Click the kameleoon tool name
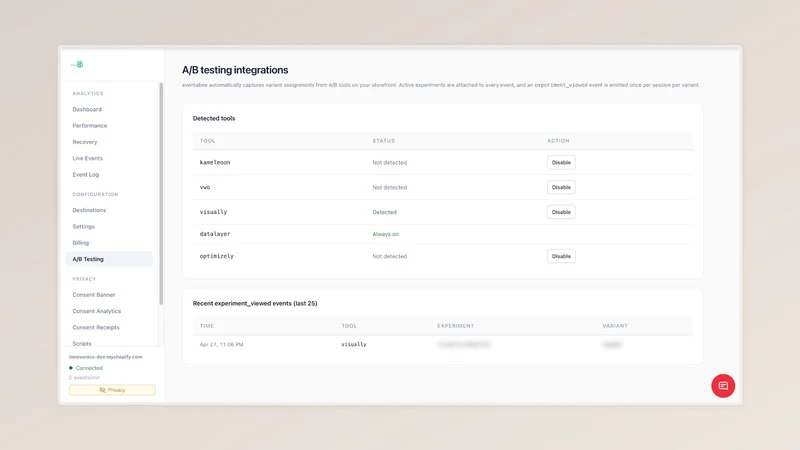This screenshot has width=800, height=450. tap(215, 162)
